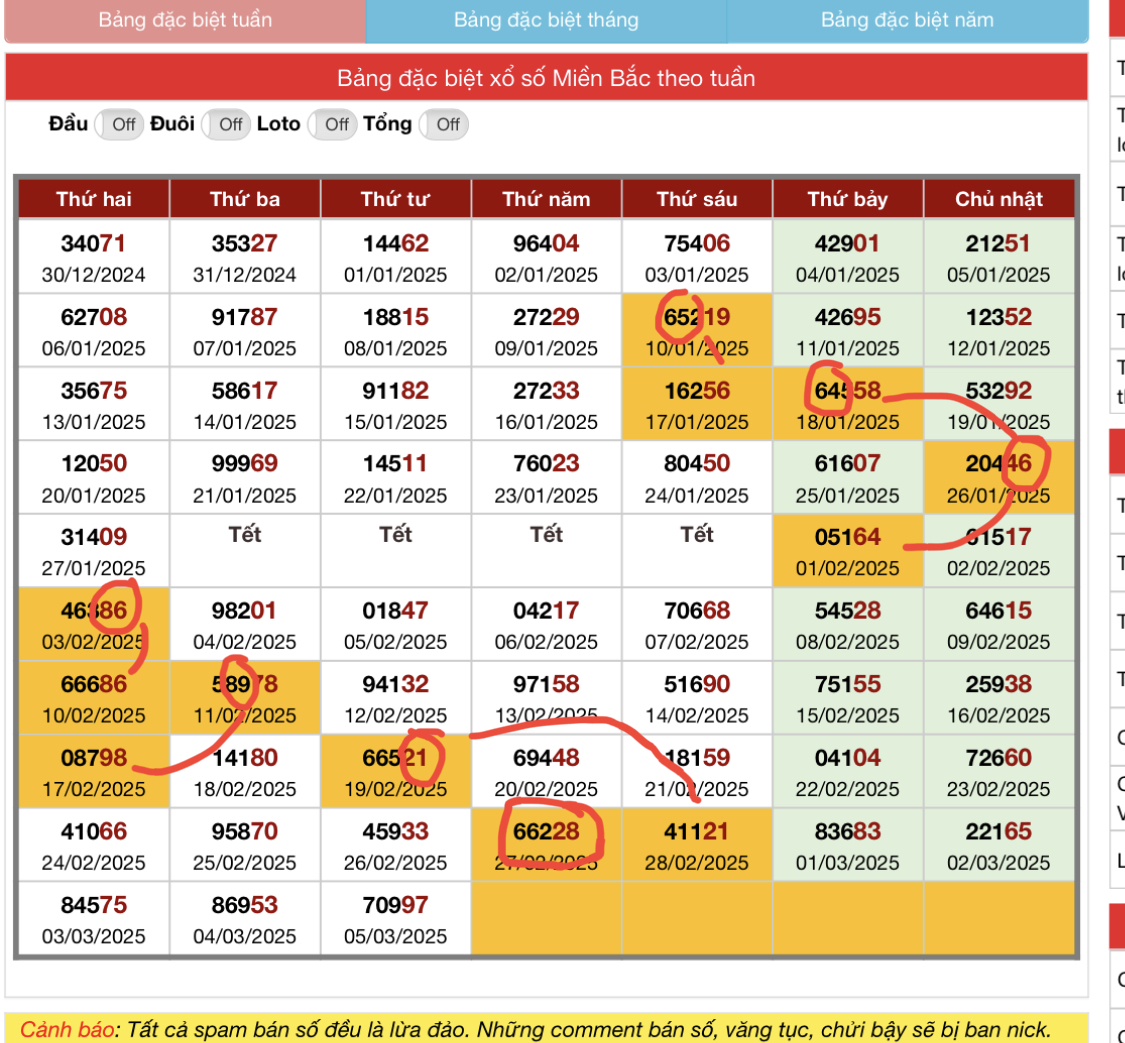The width and height of the screenshot is (1125, 1043).
Task: Switch to the Bảng đặc biệt tuần tab
Action: click(x=185, y=21)
